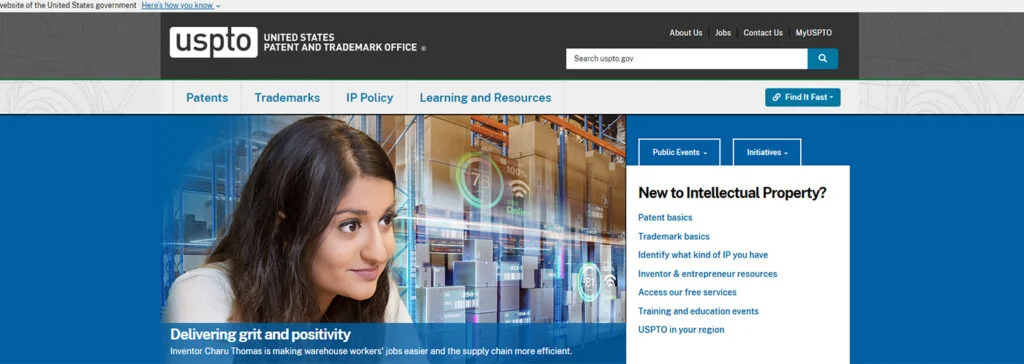
Task: Click the "Delivering grit and positivity" headline
Action: coord(261,335)
